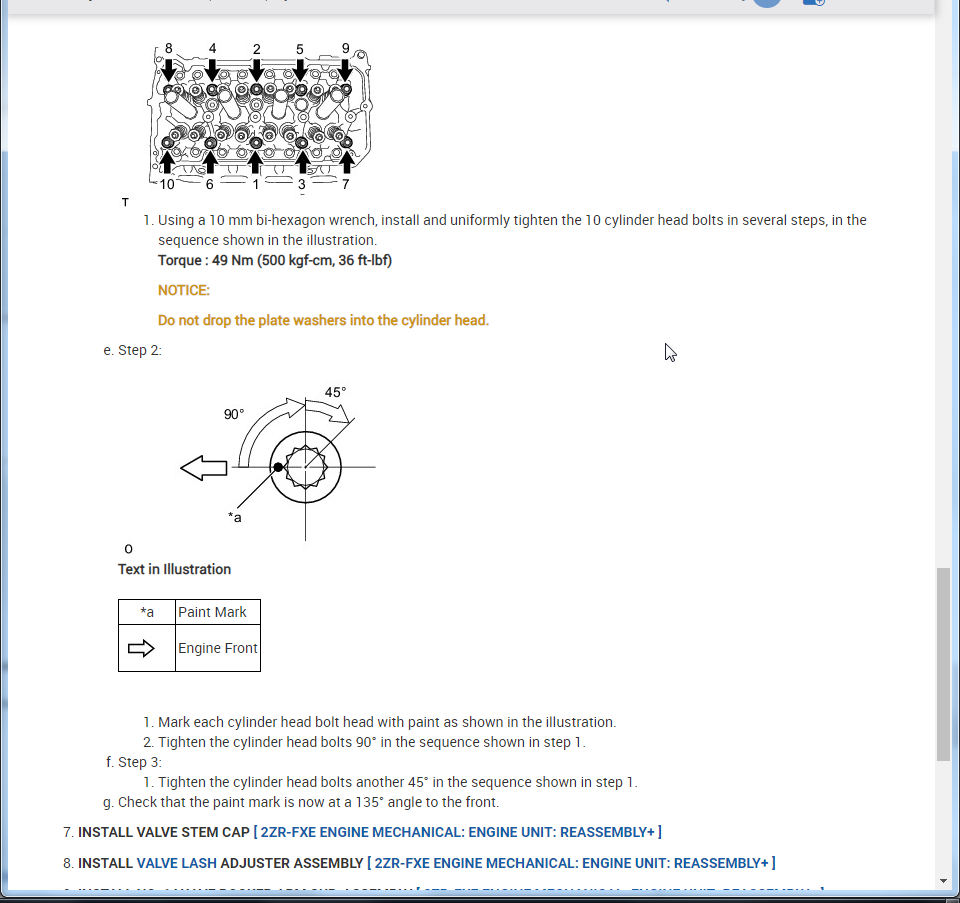Click the Text in Illustration heading
This screenshot has width=960, height=903.
pyautogui.click(x=174, y=569)
